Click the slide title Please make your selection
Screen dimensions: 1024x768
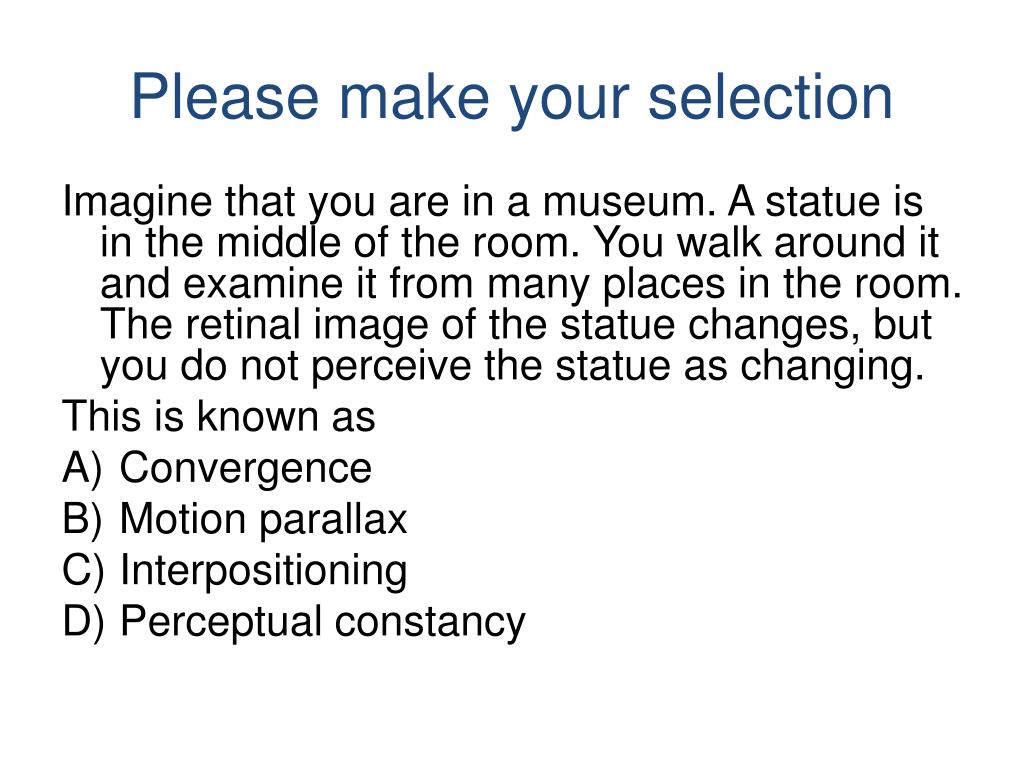pyautogui.click(x=512, y=98)
